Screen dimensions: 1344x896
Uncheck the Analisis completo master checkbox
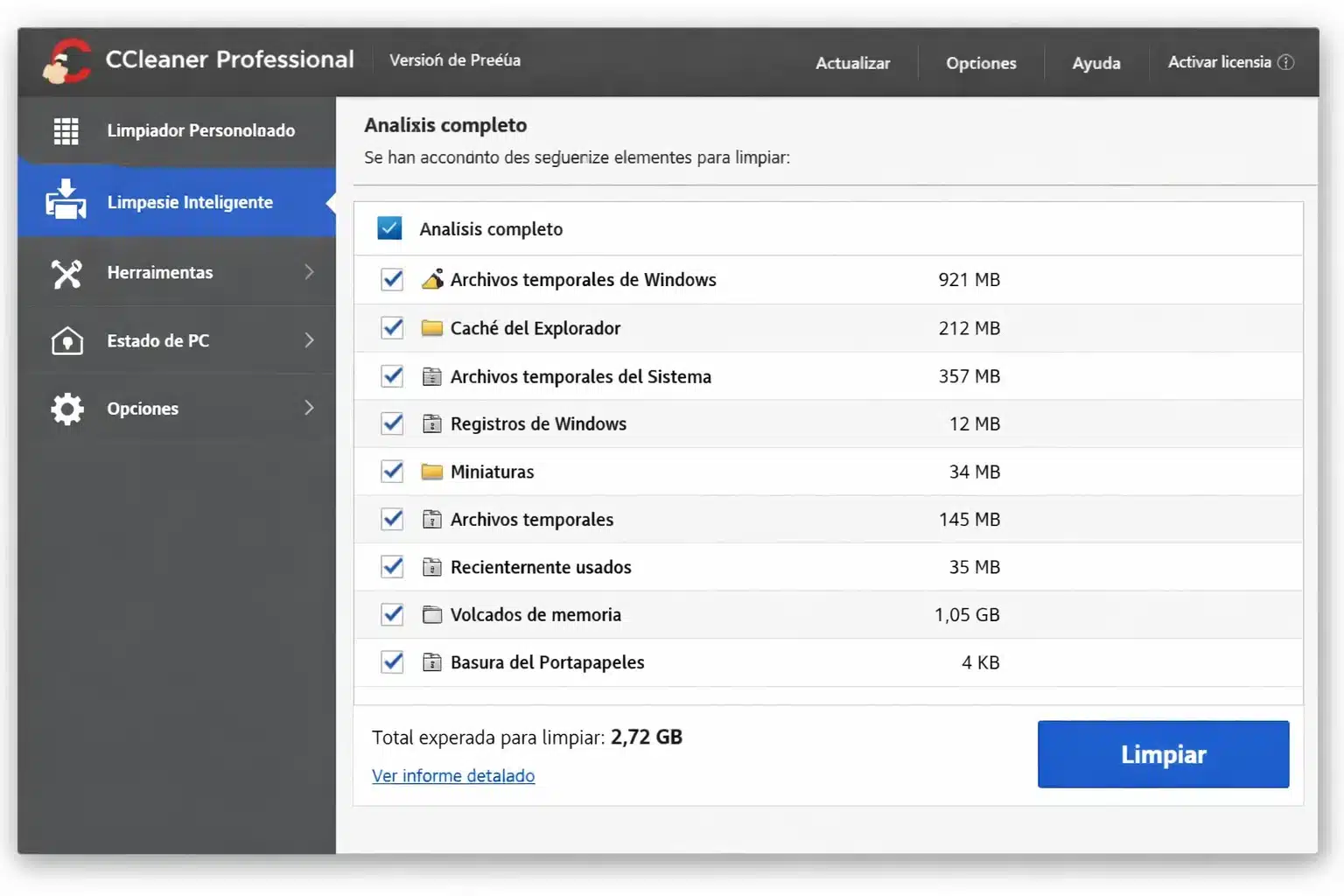tap(389, 227)
